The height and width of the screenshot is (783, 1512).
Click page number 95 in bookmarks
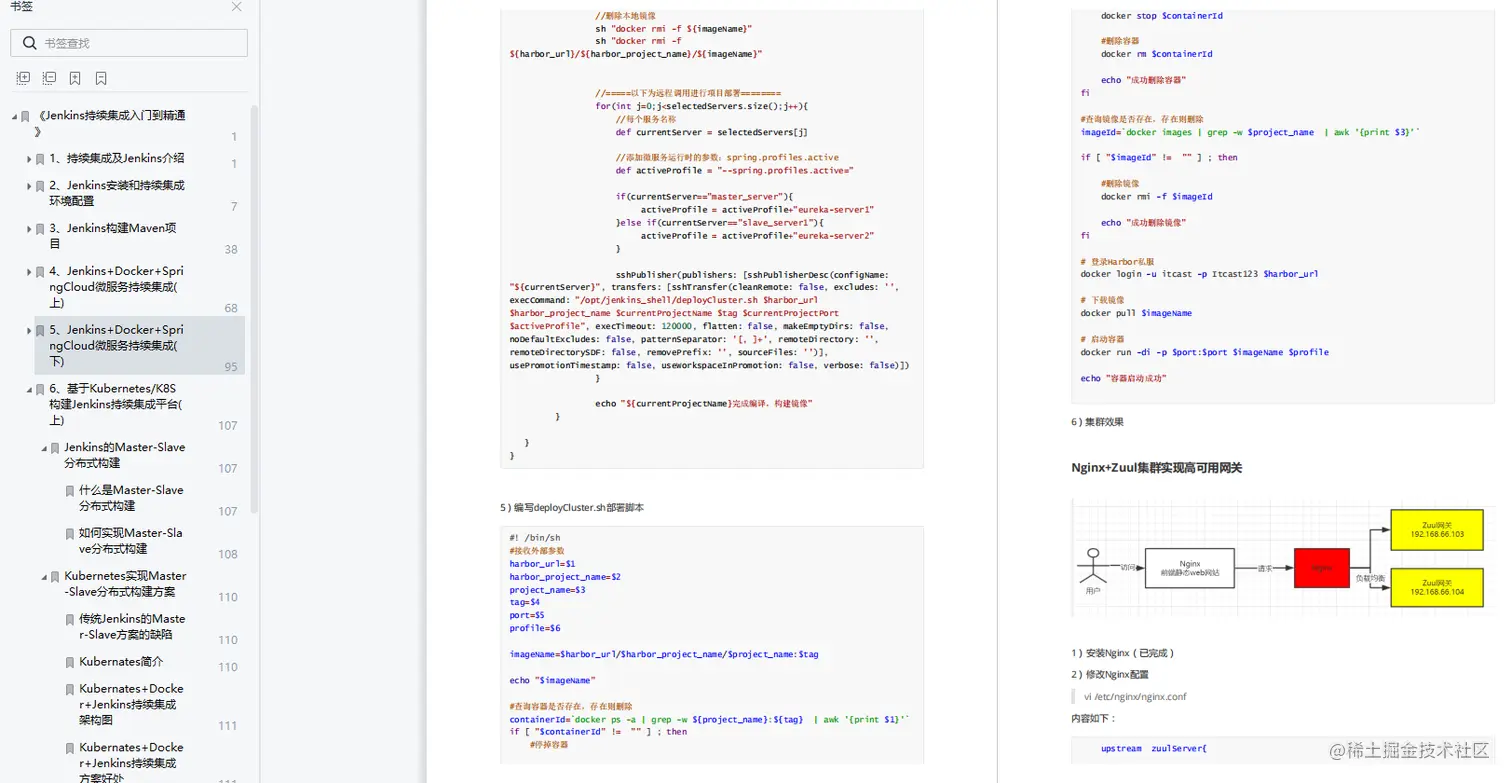(x=231, y=367)
